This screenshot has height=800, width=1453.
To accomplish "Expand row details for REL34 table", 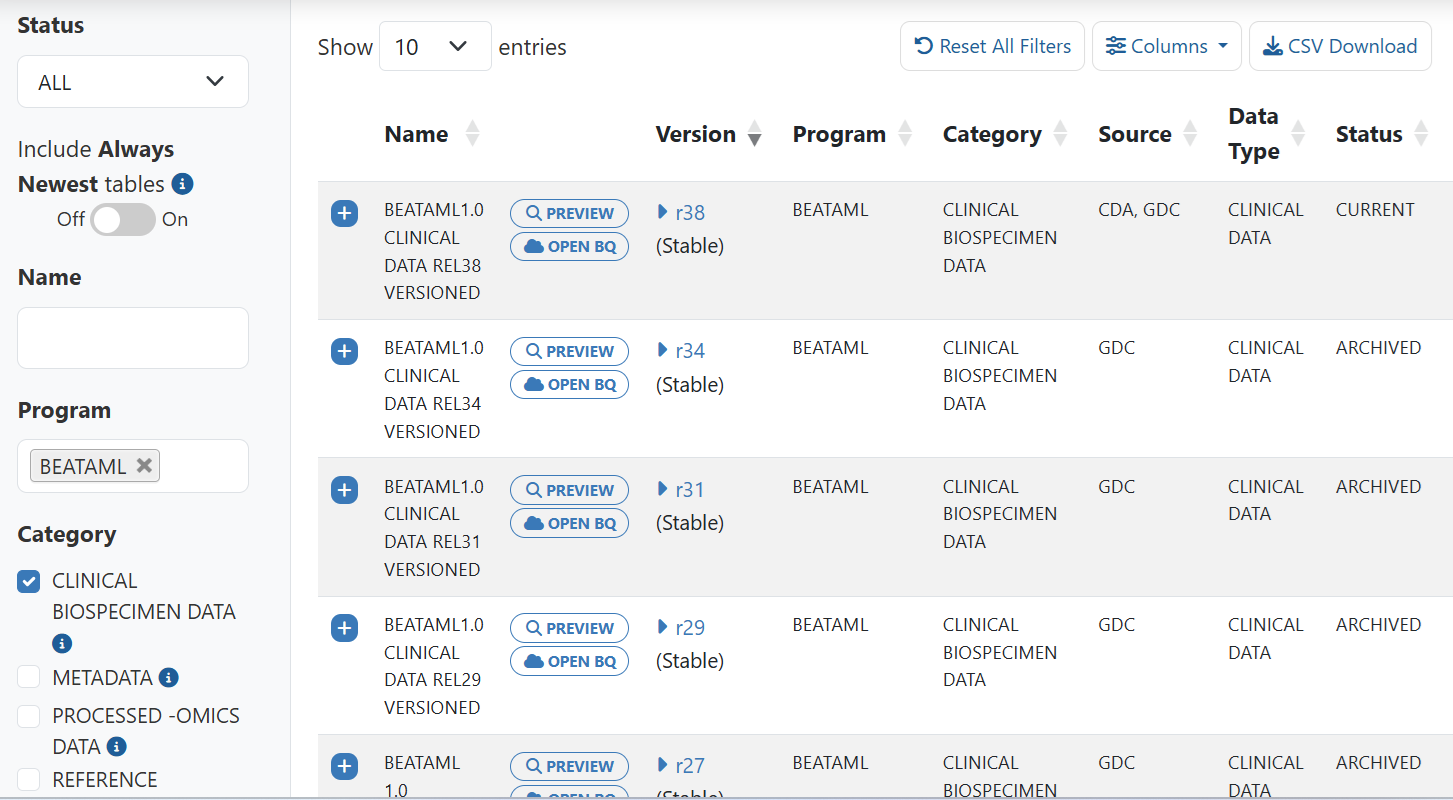I will pos(344,351).
